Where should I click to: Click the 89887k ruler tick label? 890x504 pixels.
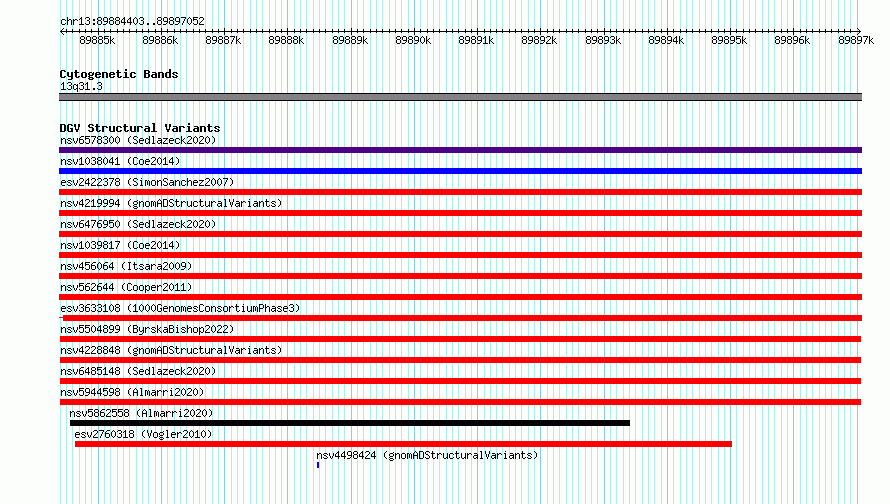click(x=223, y=40)
